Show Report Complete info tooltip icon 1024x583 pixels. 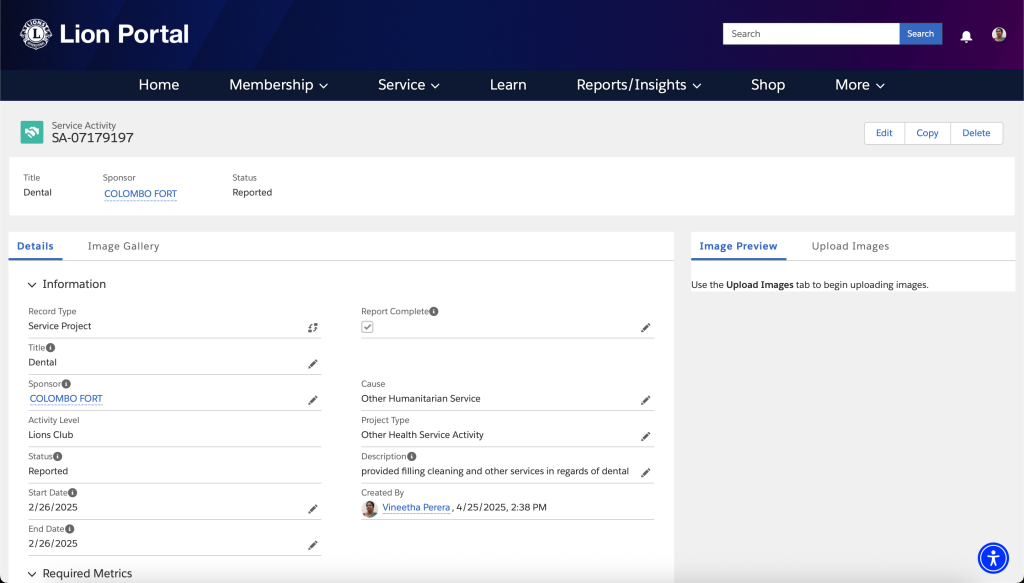[x=434, y=311]
